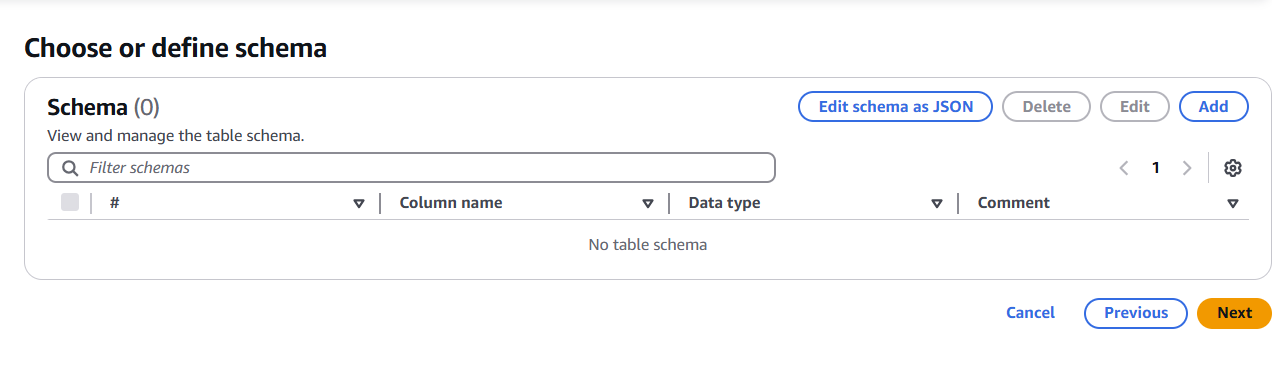Click the Edit schema button
1272x382 pixels.
(x=1135, y=106)
